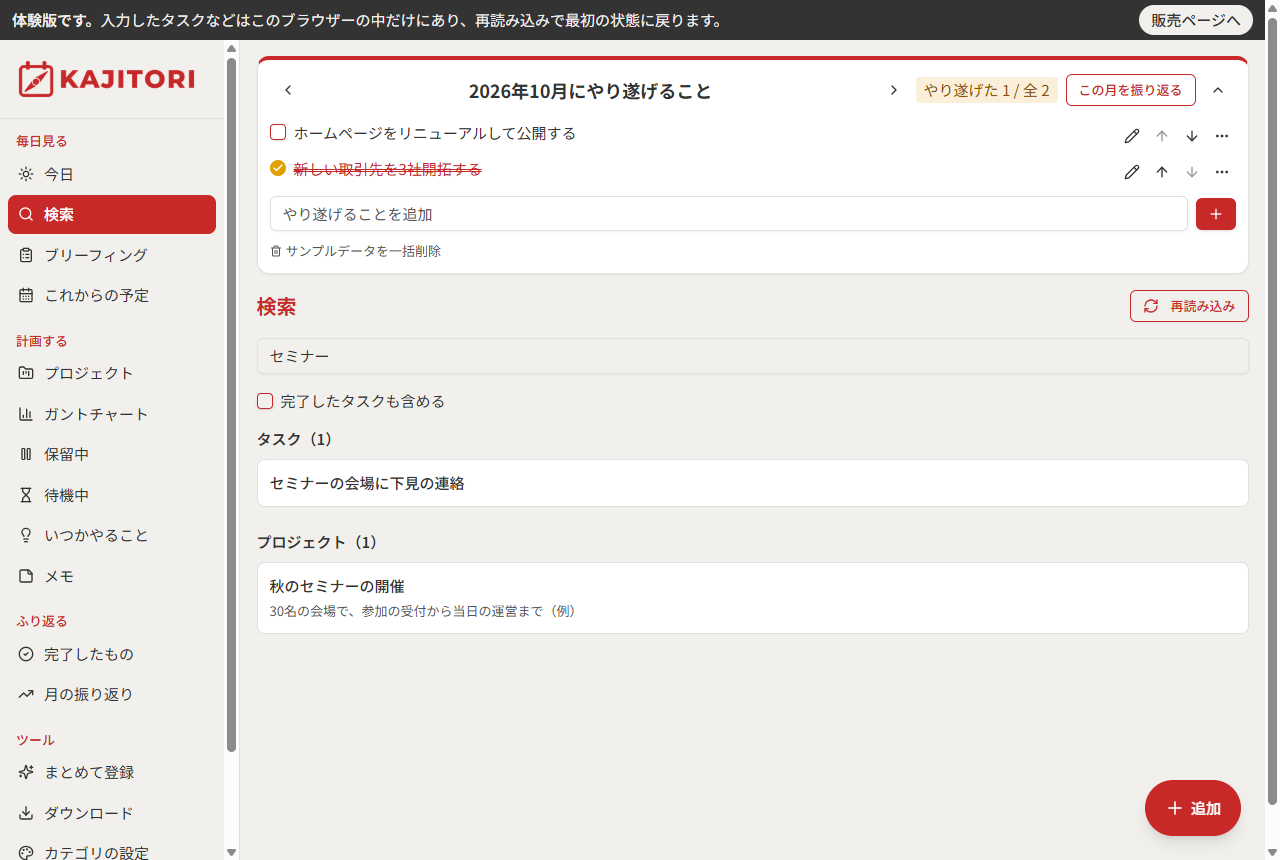Click the sidebar vertical scrollbar

(x=232, y=405)
